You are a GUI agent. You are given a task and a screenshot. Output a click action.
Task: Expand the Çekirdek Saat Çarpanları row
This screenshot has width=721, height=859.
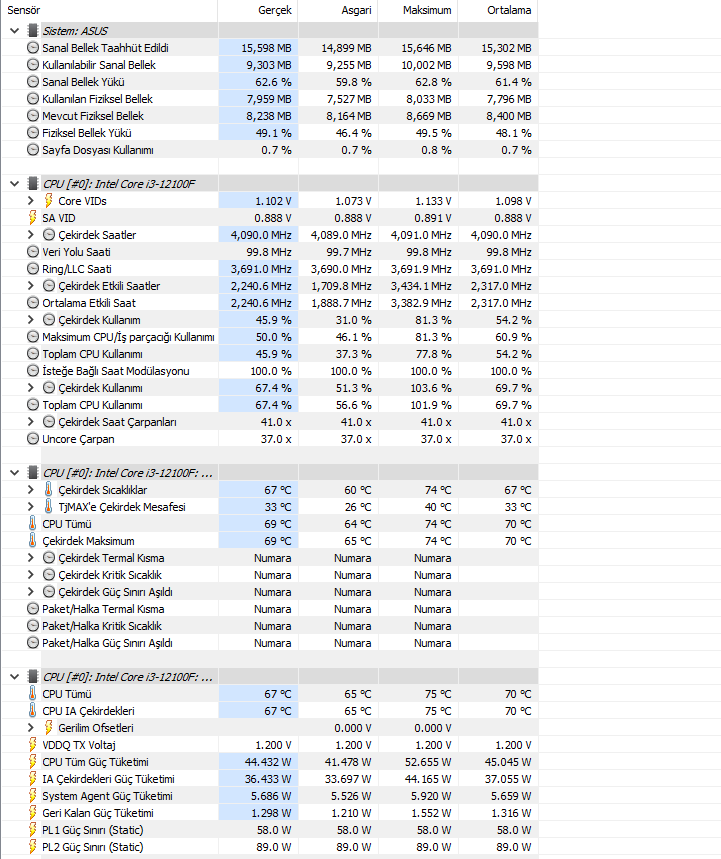(31, 421)
